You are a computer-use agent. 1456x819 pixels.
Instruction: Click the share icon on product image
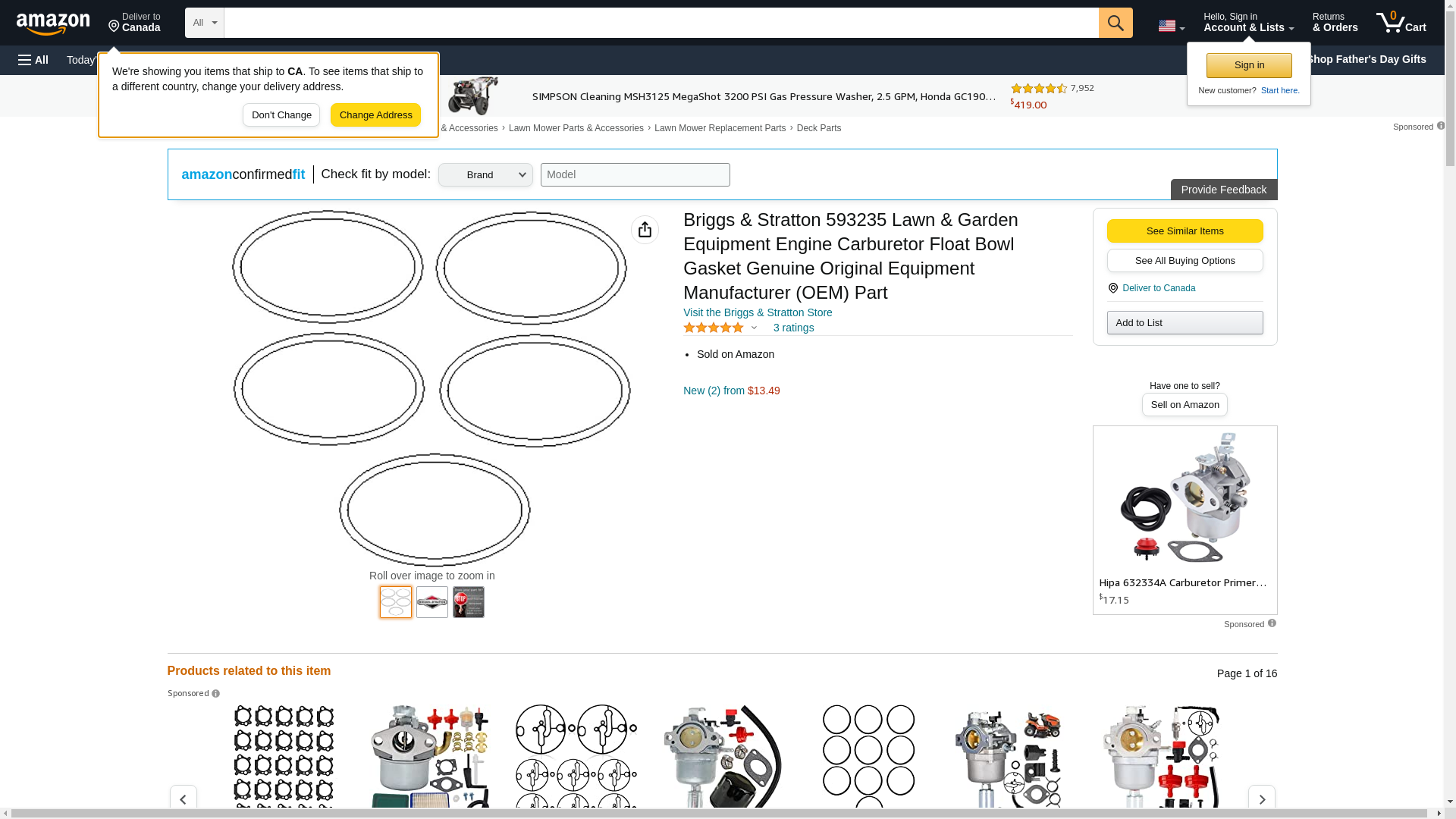pos(645,230)
